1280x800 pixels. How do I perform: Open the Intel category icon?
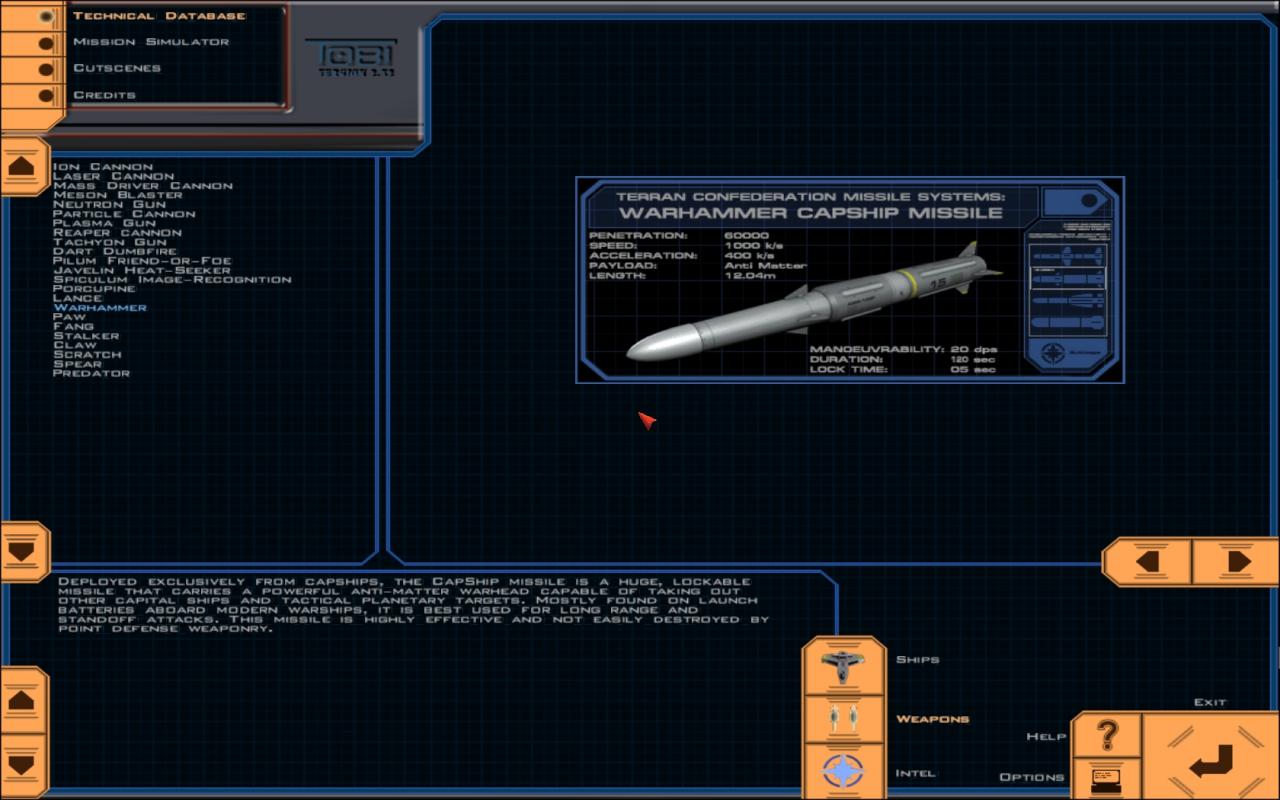click(x=844, y=772)
